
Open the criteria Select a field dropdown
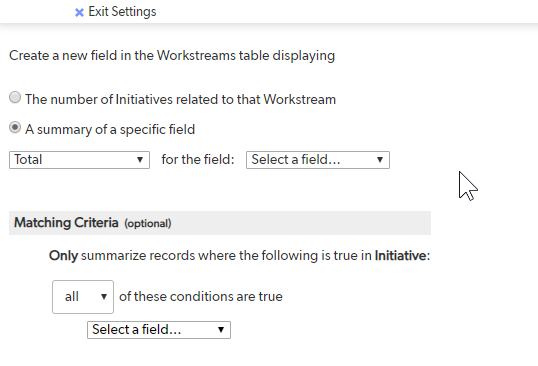point(159,330)
